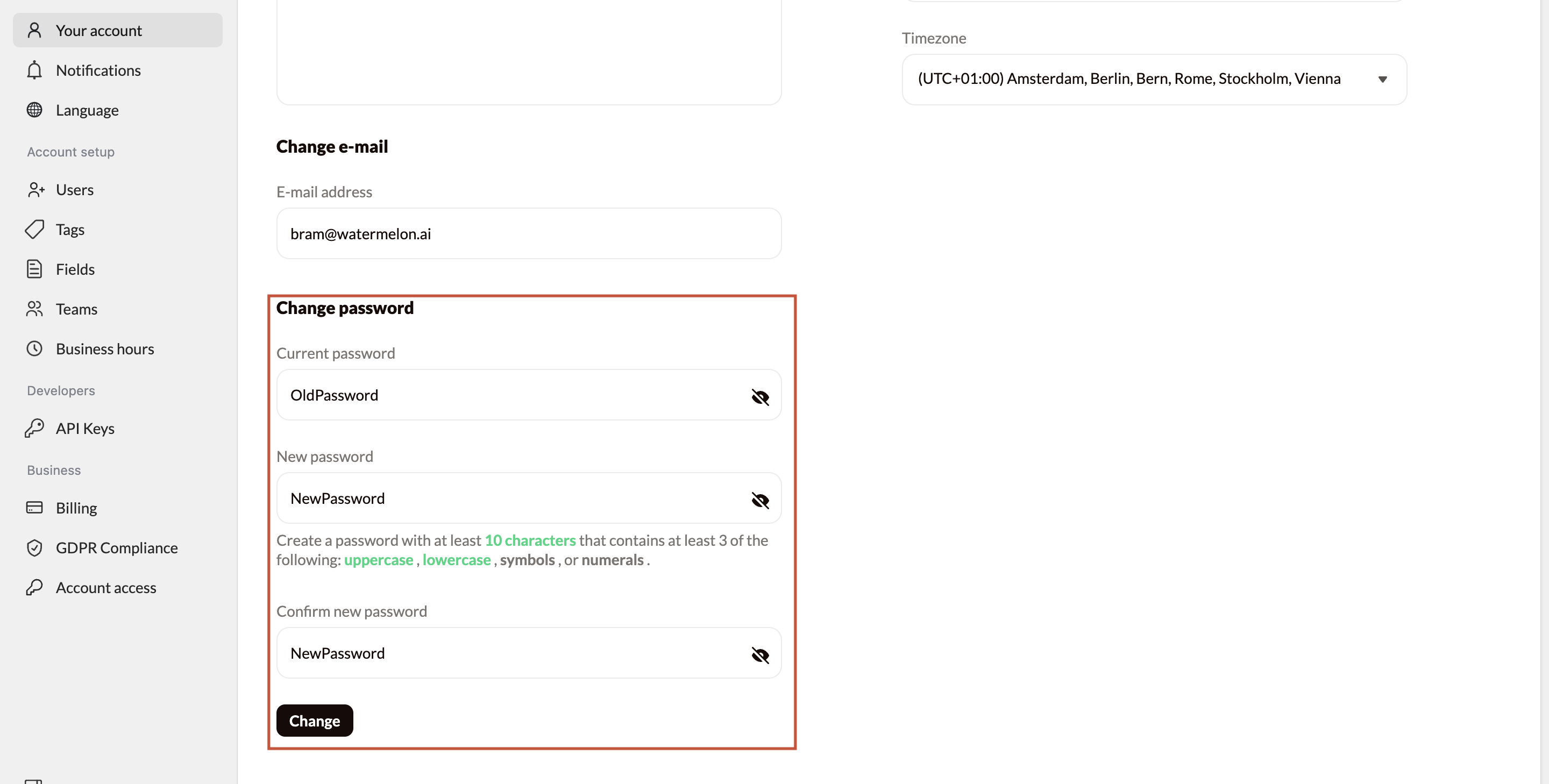Select Your account highlighted item

coord(98,30)
